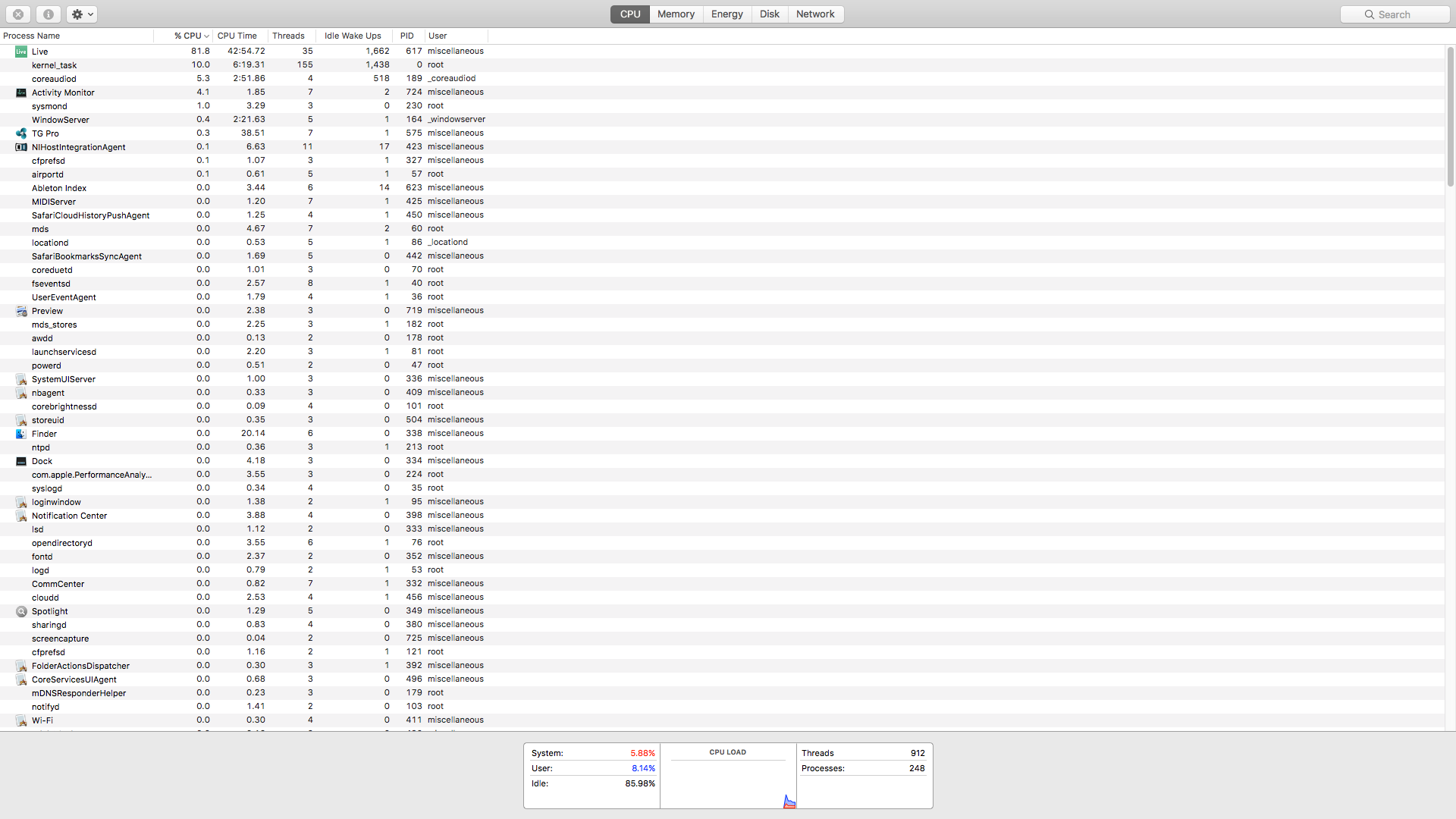Screen dimensions: 1456x819
Task: Sort by Process Name column header
Action: point(77,36)
